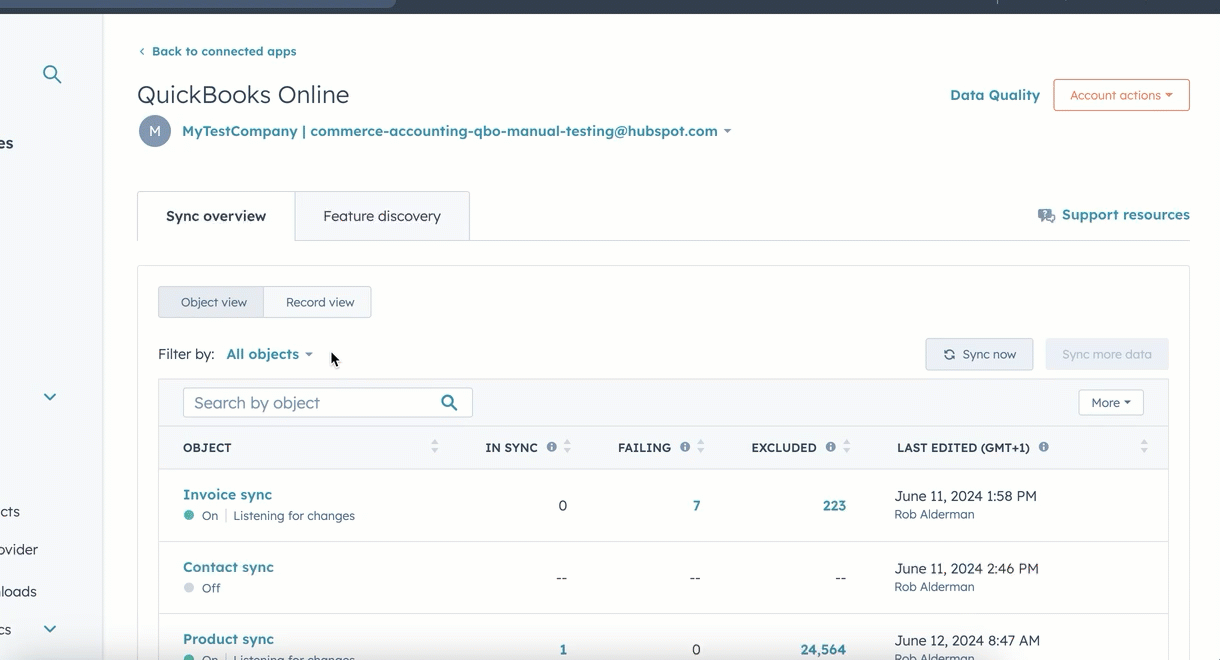Sort by the LAST EDITED column arrows
Viewport: 1220px width, 660px height.
coord(1144,447)
